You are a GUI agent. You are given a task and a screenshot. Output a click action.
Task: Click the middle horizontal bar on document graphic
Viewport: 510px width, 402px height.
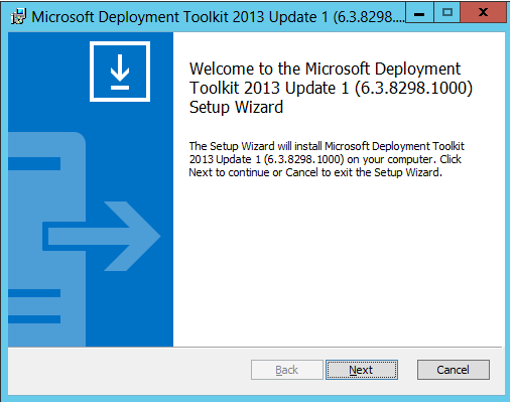(34, 293)
